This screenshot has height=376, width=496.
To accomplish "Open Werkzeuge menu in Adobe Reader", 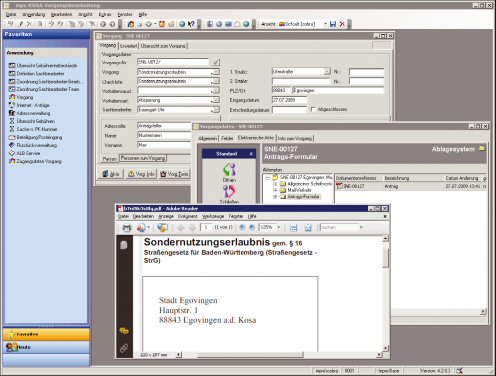I will pyautogui.click(x=213, y=216).
